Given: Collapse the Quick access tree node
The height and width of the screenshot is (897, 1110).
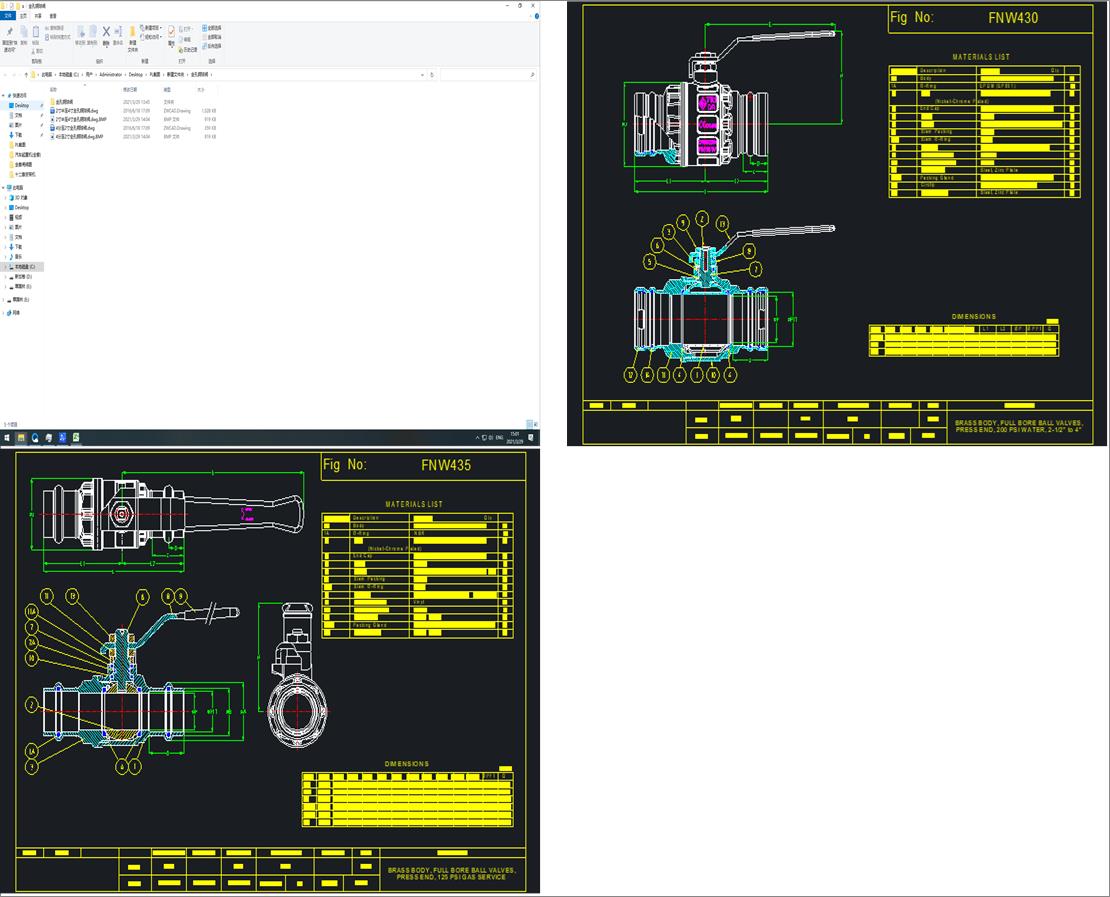Looking at the screenshot, I should point(4,96).
